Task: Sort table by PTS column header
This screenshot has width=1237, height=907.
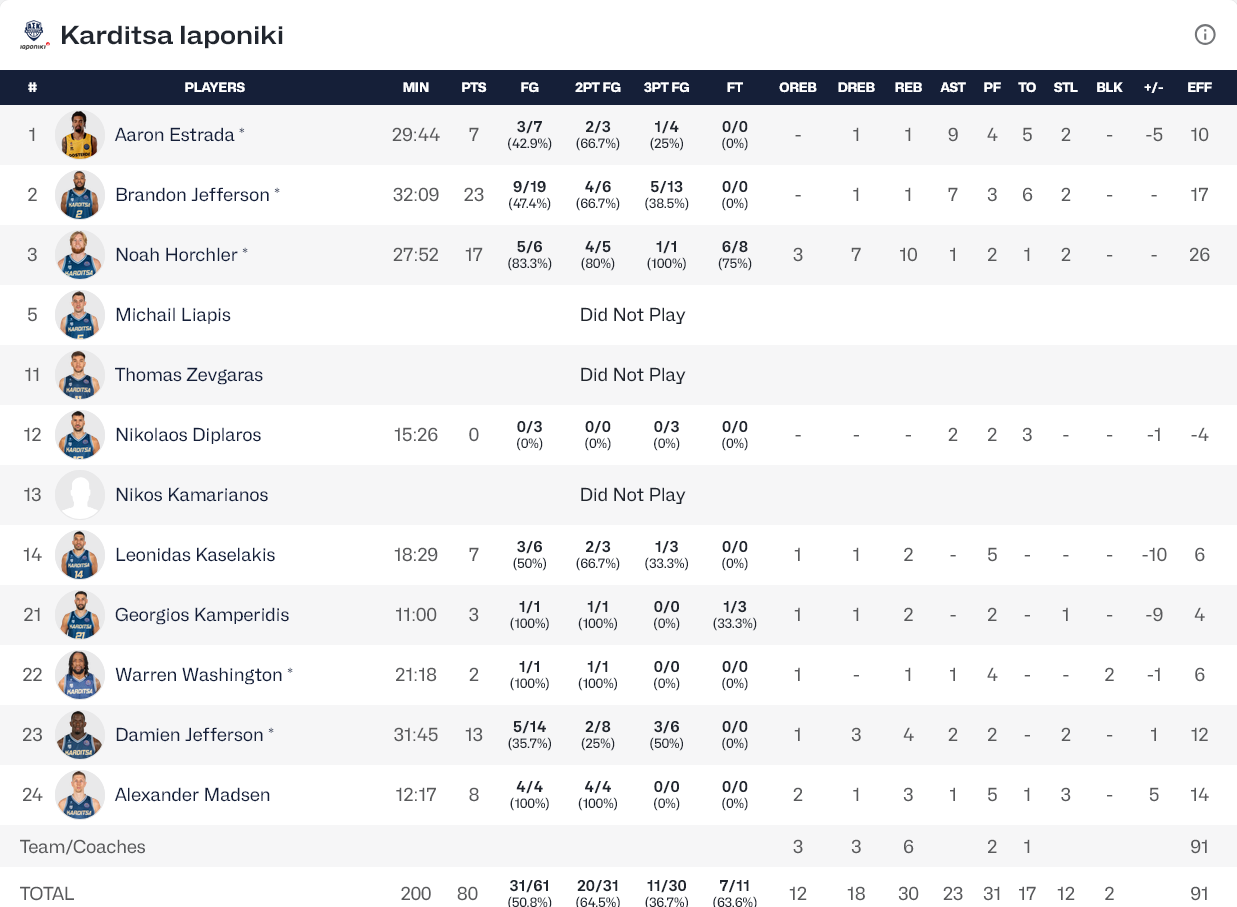Action: coord(474,87)
